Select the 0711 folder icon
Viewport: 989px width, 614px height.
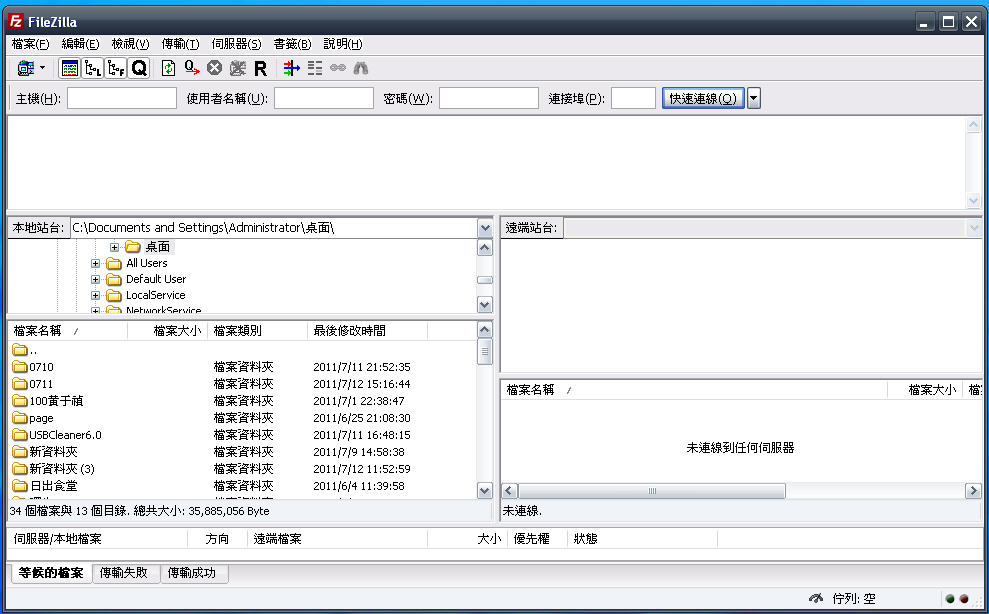pyautogui.click(x=20, y=384)
